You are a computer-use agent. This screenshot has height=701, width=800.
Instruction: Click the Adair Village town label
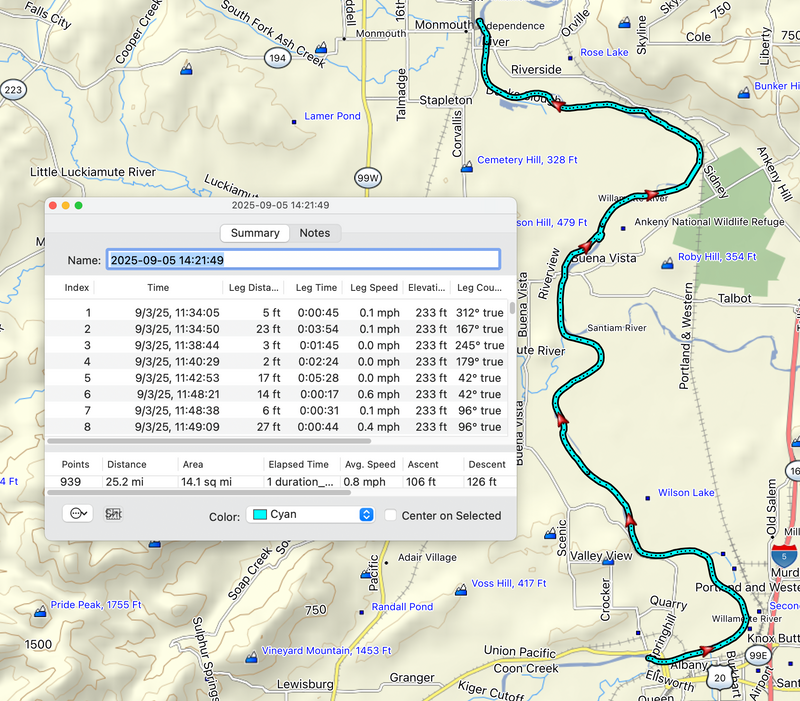(x=427, y=557)
